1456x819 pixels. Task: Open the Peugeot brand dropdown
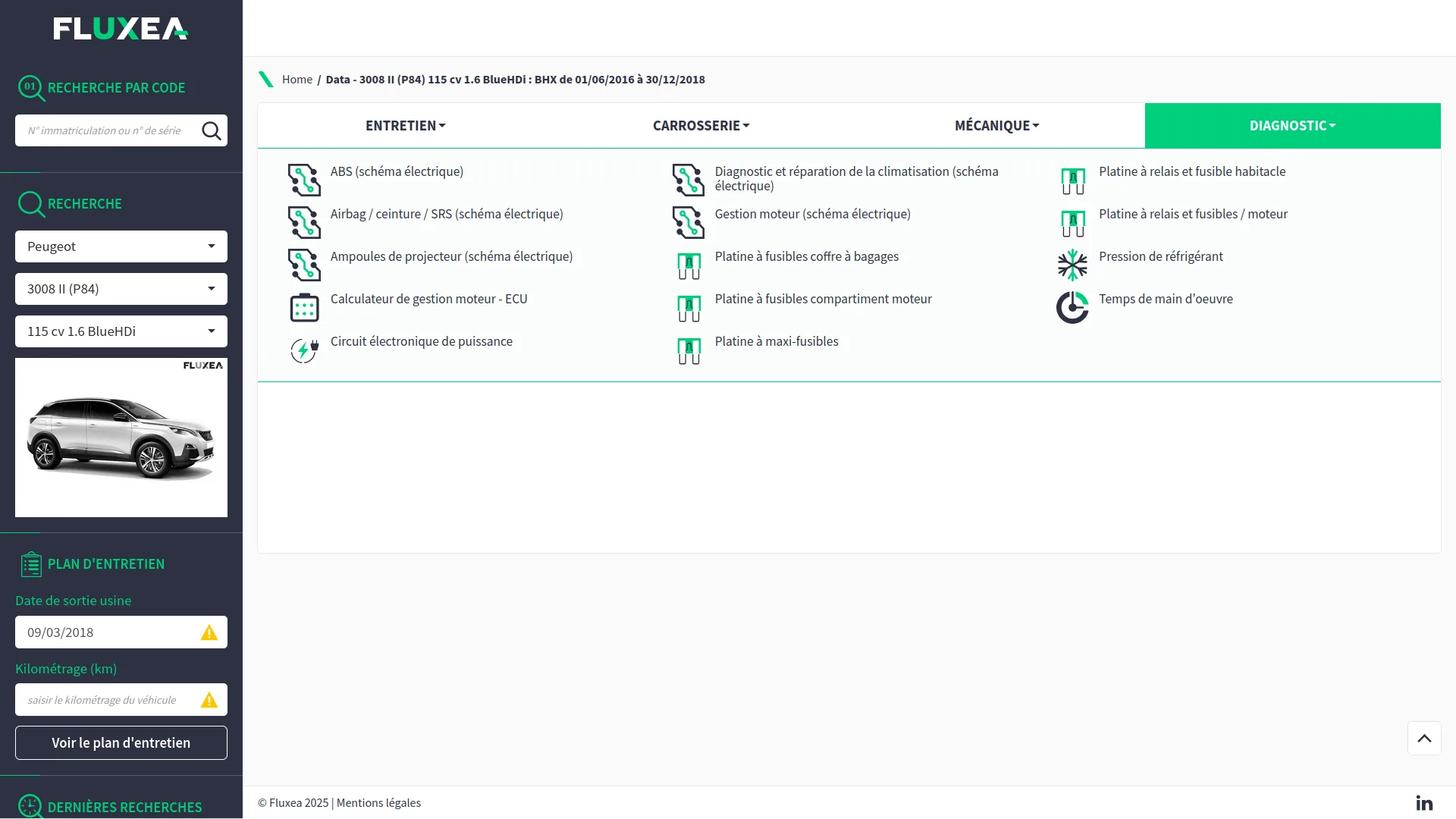[x=121, y=246]
